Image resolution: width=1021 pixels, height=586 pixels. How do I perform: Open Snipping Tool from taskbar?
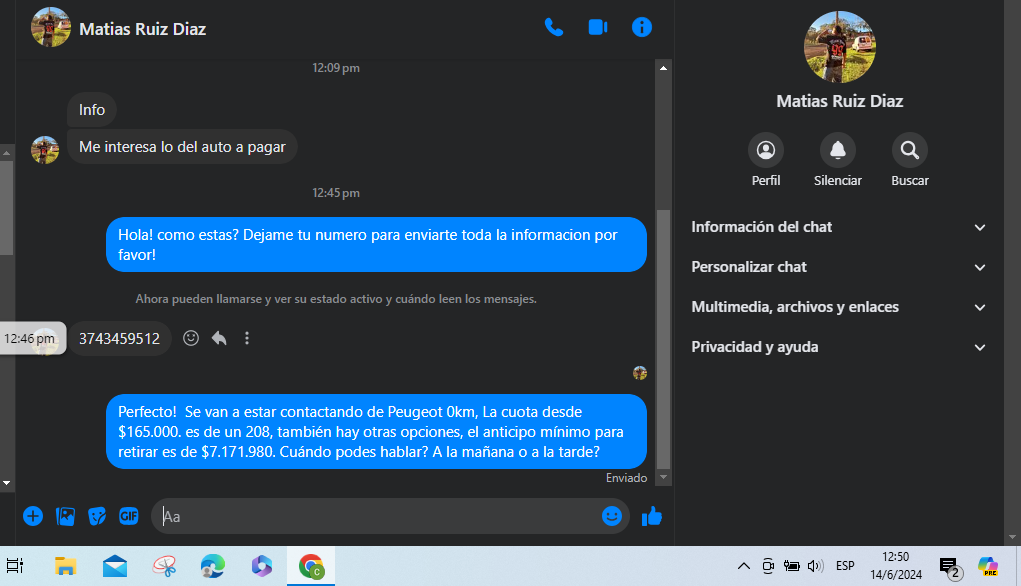click(x=164, y=566)
